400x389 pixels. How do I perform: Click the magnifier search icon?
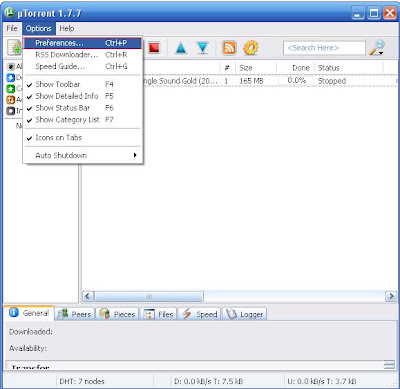click(x=377, y=48)
